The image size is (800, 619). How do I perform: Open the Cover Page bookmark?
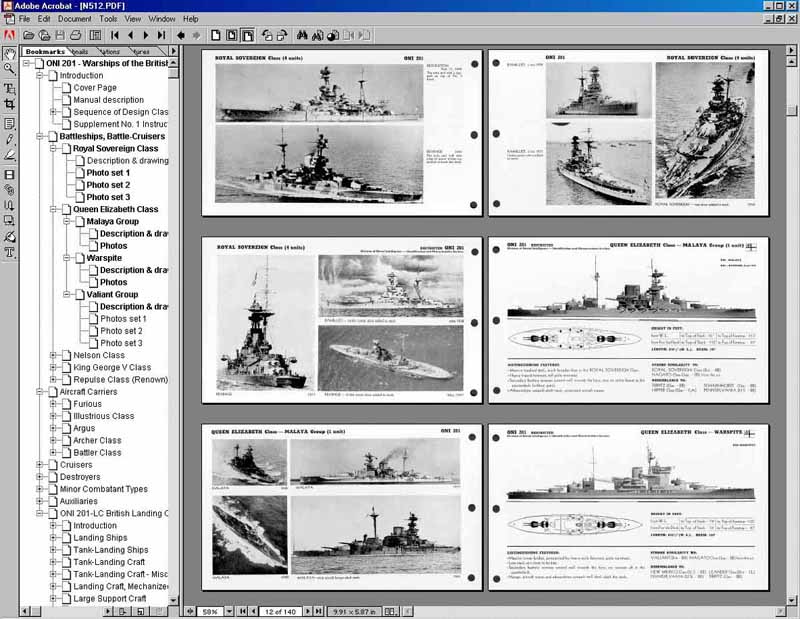pos(95,88)
